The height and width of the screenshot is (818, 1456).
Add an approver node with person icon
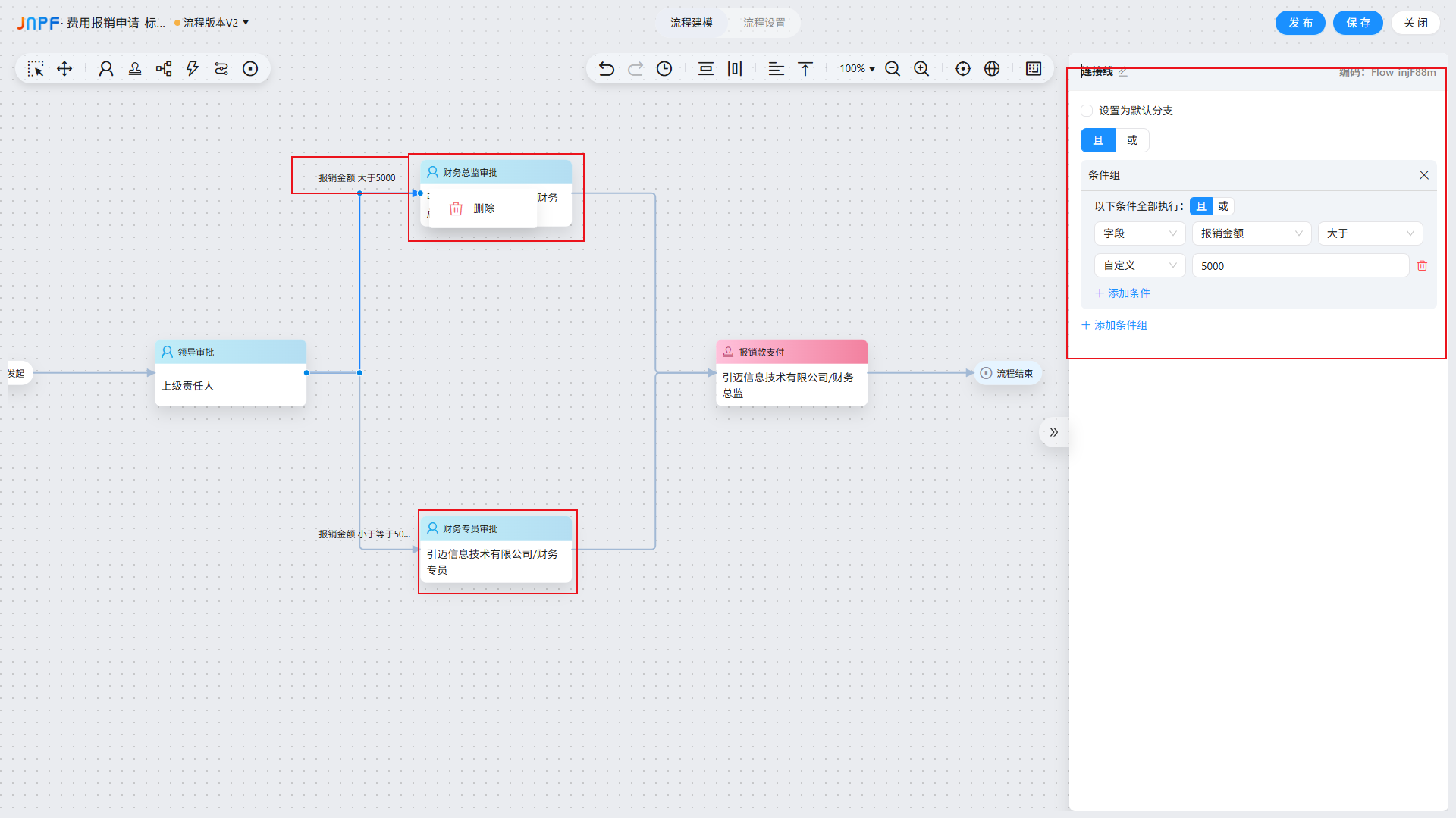coord(106,69)
